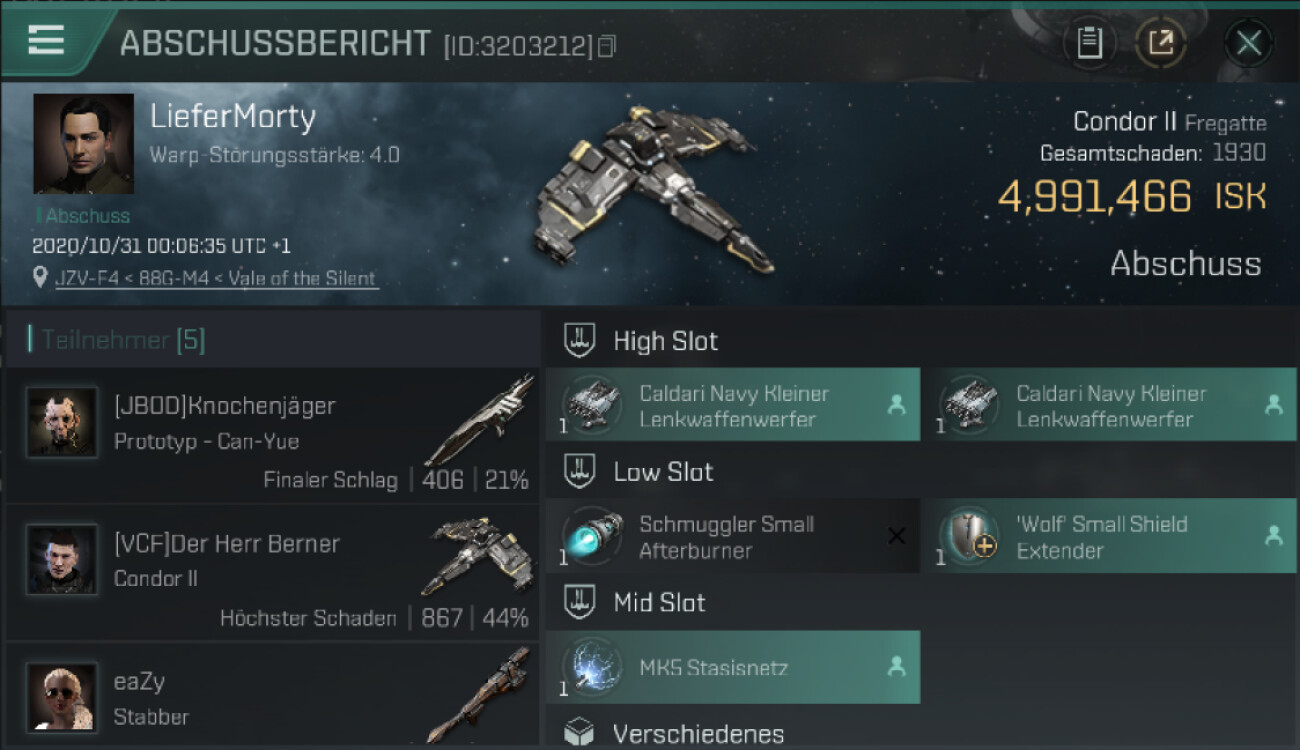Select the second Caldari Navy Lenkwaffenwerfer module
The height and width of the screenshot is (750, 1300).
click(x=1109, y=405)
